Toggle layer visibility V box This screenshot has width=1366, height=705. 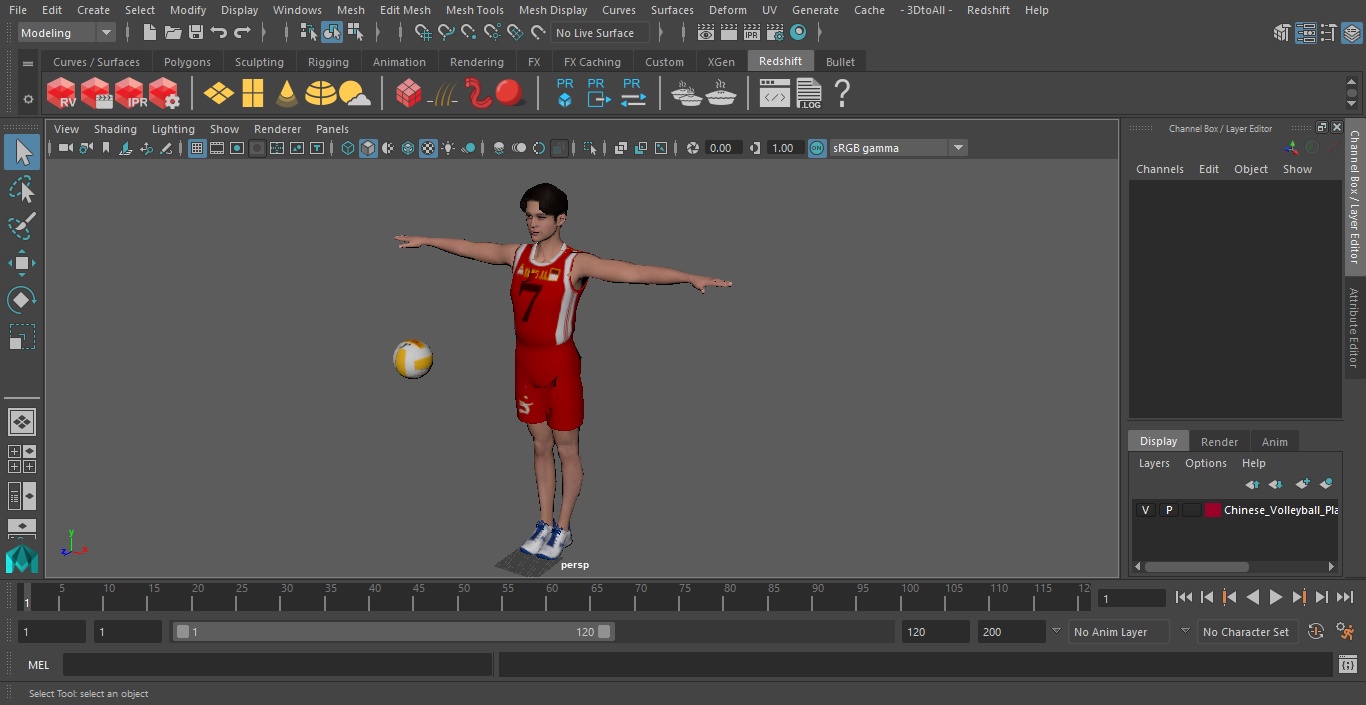[1145, 510]
